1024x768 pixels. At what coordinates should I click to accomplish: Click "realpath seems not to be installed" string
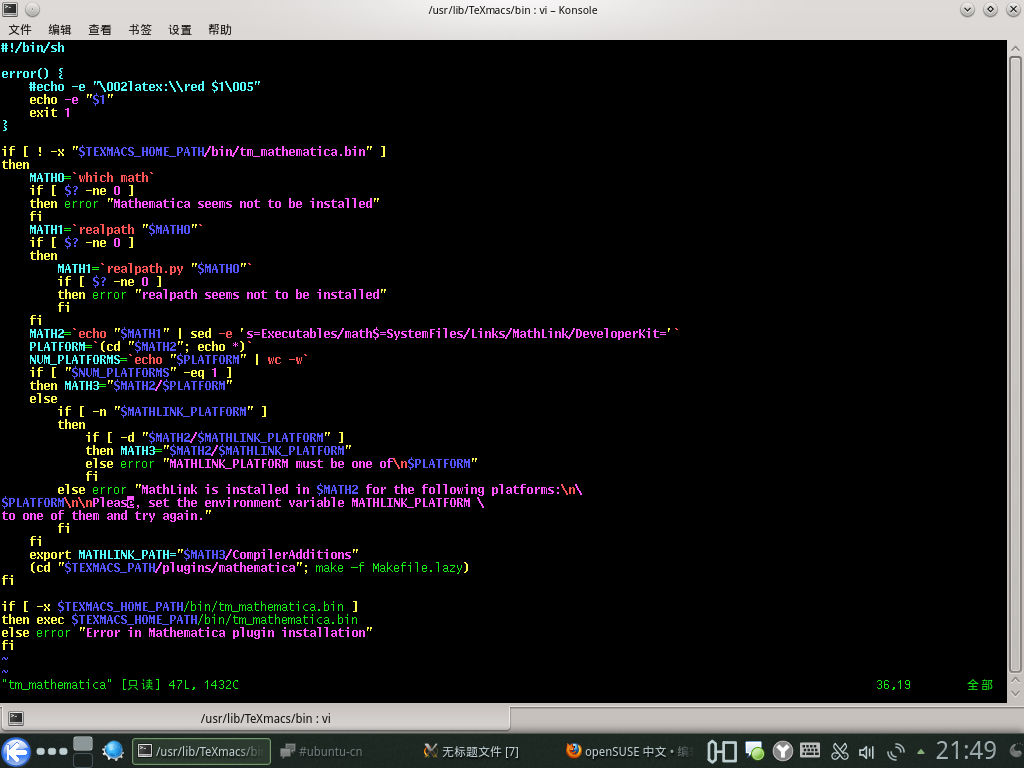click(261, 295)
